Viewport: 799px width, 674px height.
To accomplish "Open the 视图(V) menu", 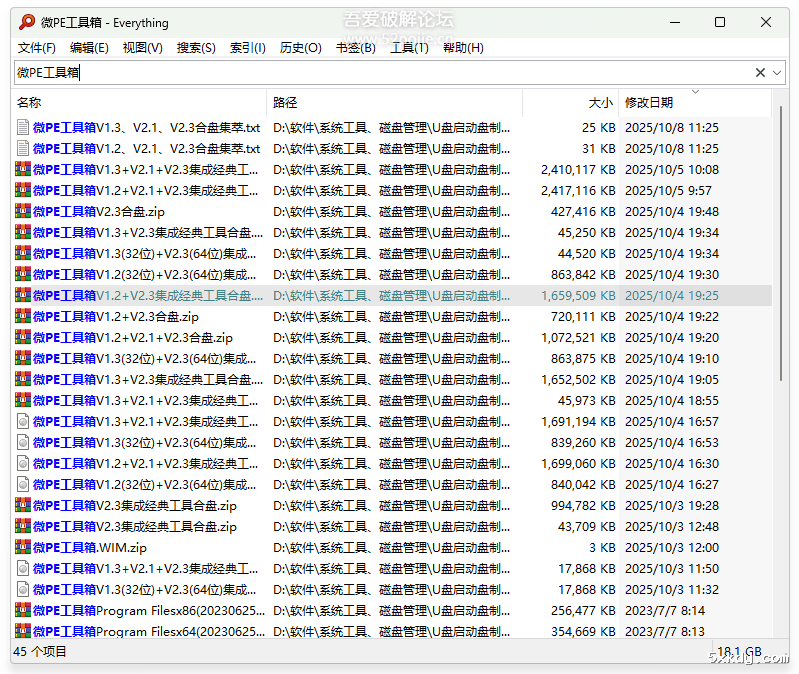I will (143, 48).
